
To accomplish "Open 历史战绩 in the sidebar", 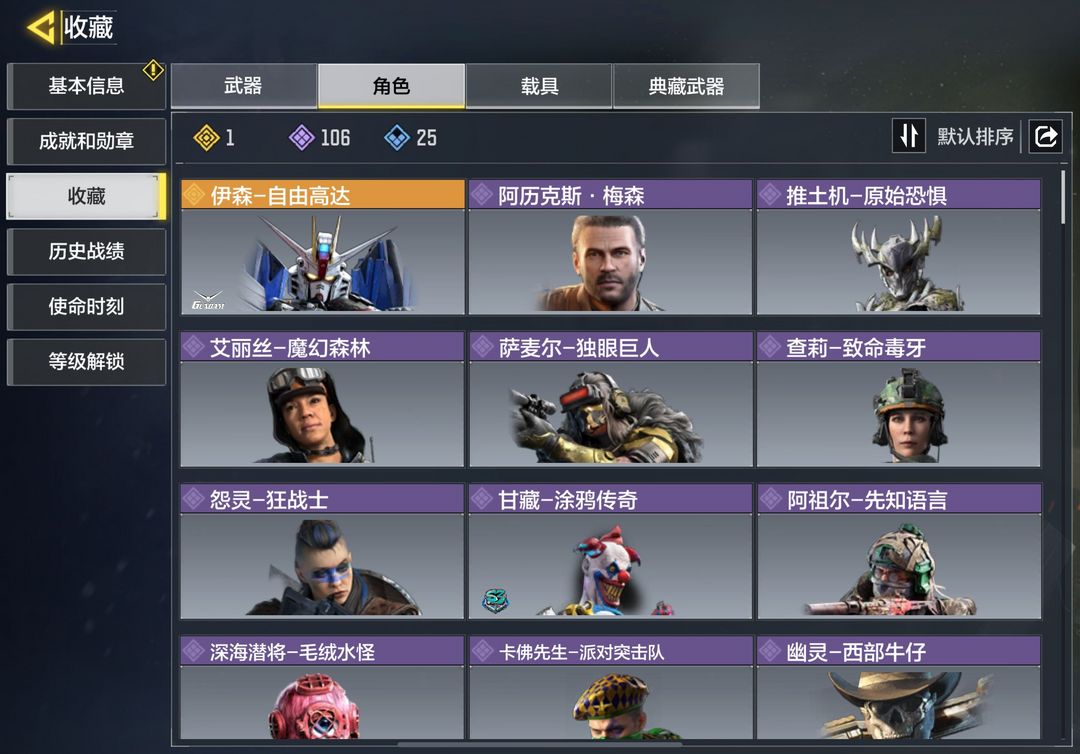I will [86, 251].
